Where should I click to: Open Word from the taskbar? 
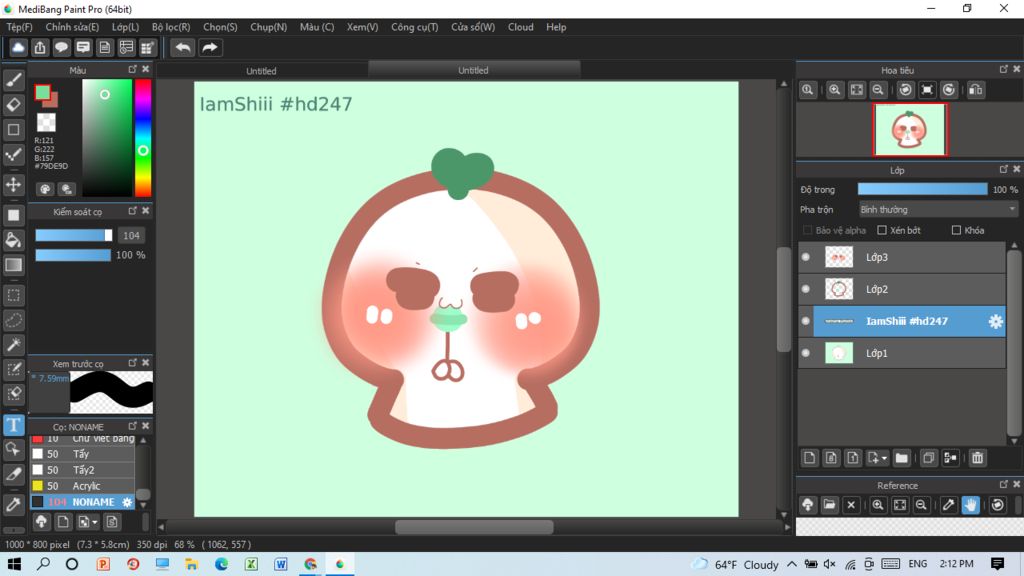coord(281,564)
